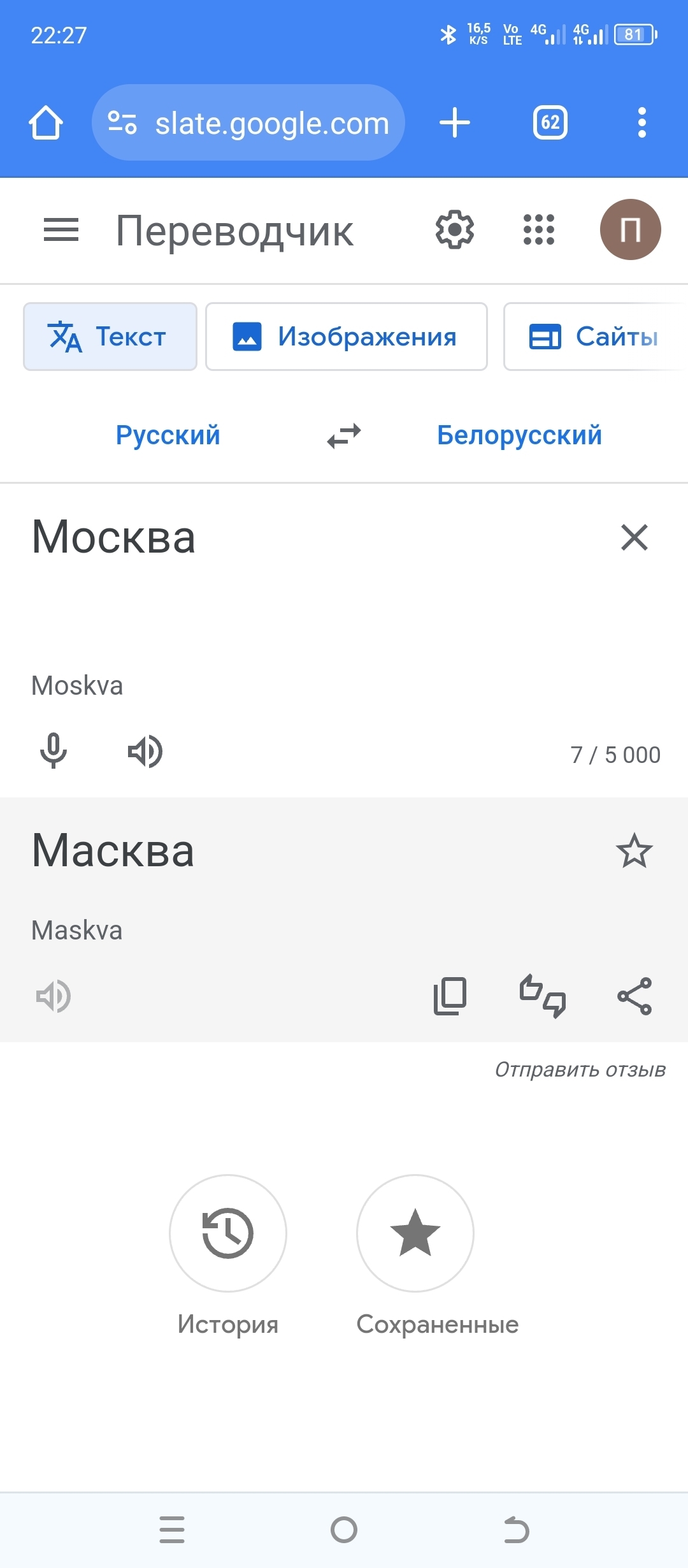Tap the microphone voice input icon
Screen dimensions: 688x1568
pos(54,751)
